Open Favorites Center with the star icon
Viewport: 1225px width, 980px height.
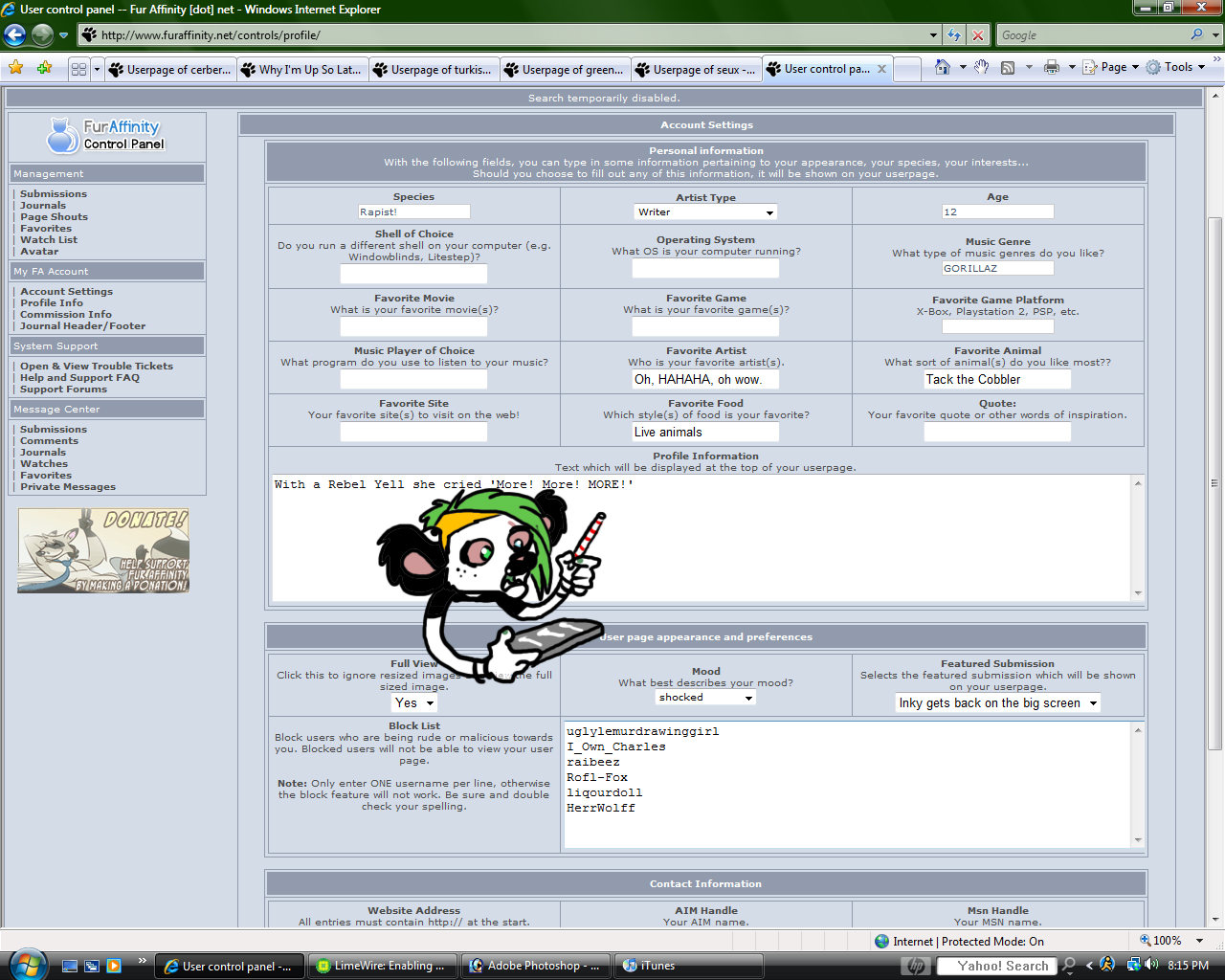pos(16,68)
